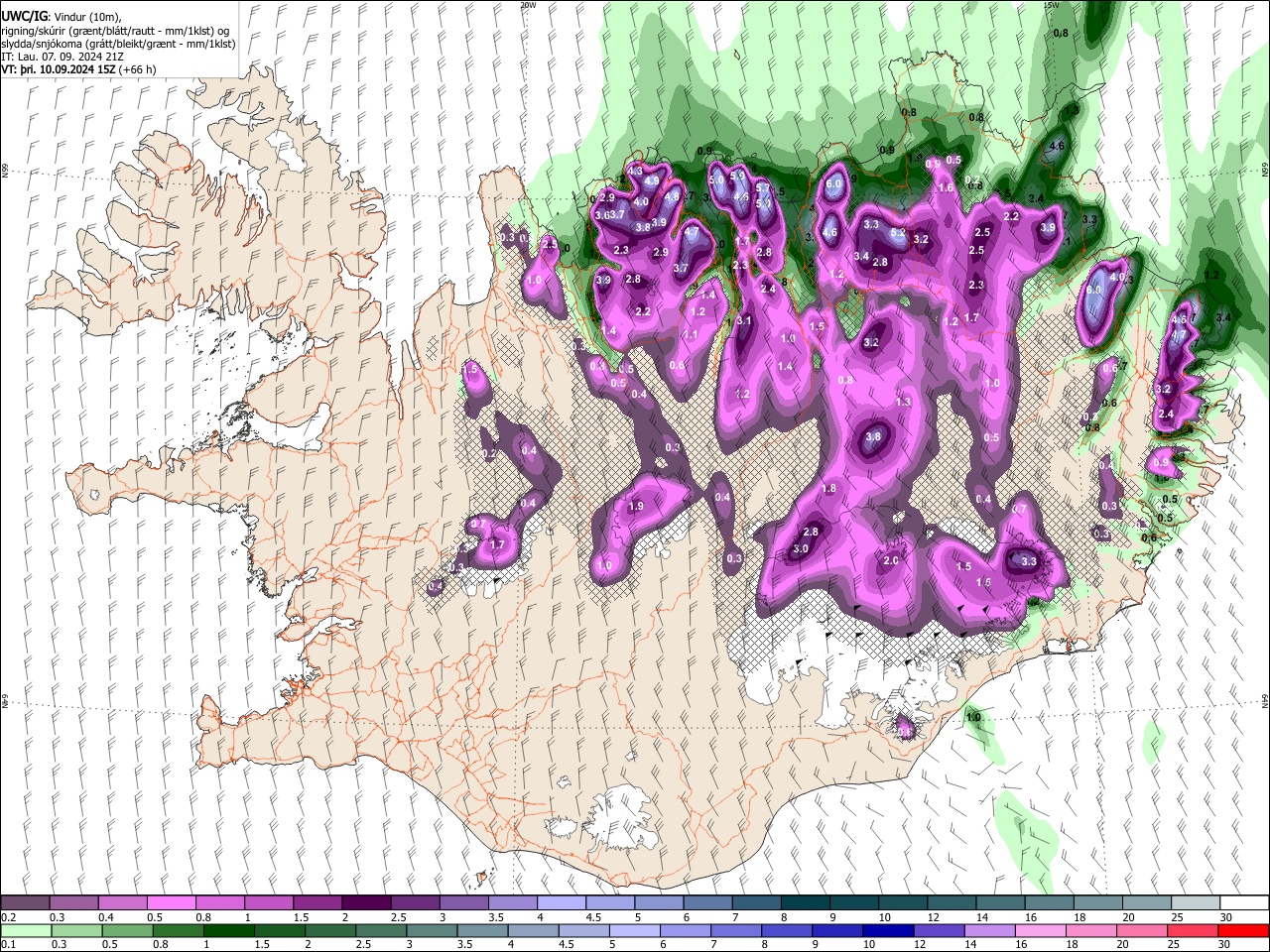Select the light periwinkle 5–6 rain legend swatch

click(x=635, y=931)
